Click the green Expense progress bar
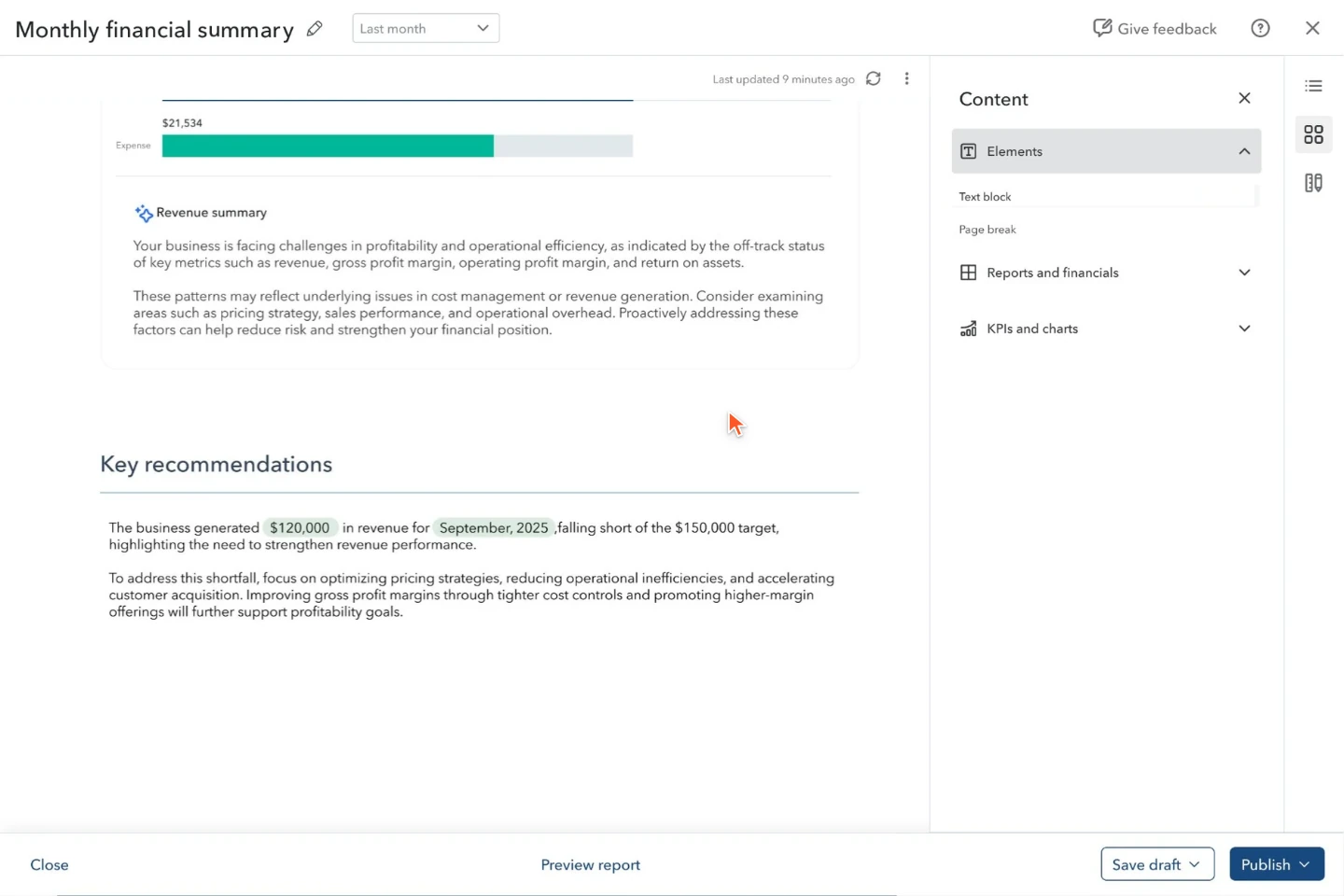The height and width of the screenshot is (896, 1344). [328, 146]
